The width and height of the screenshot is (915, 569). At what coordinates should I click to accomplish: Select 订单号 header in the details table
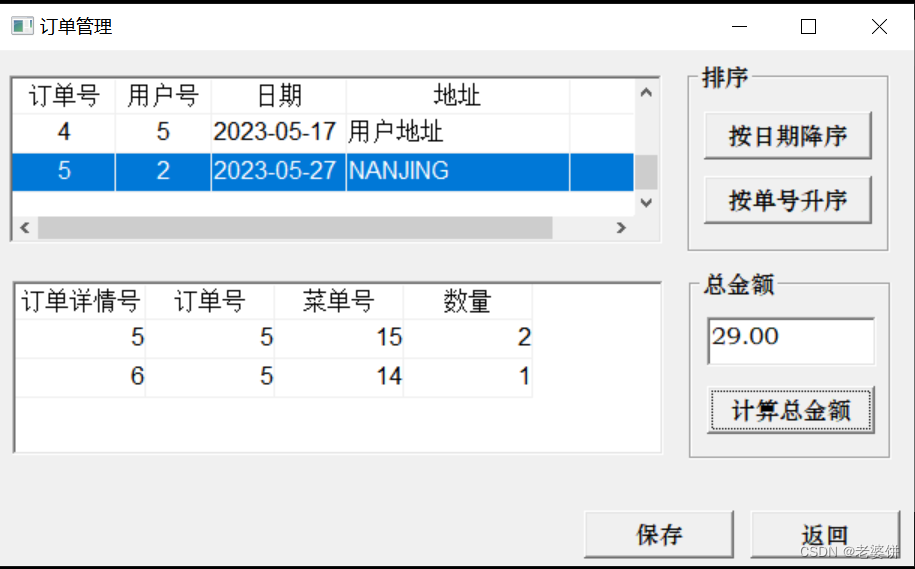[209, 302]
